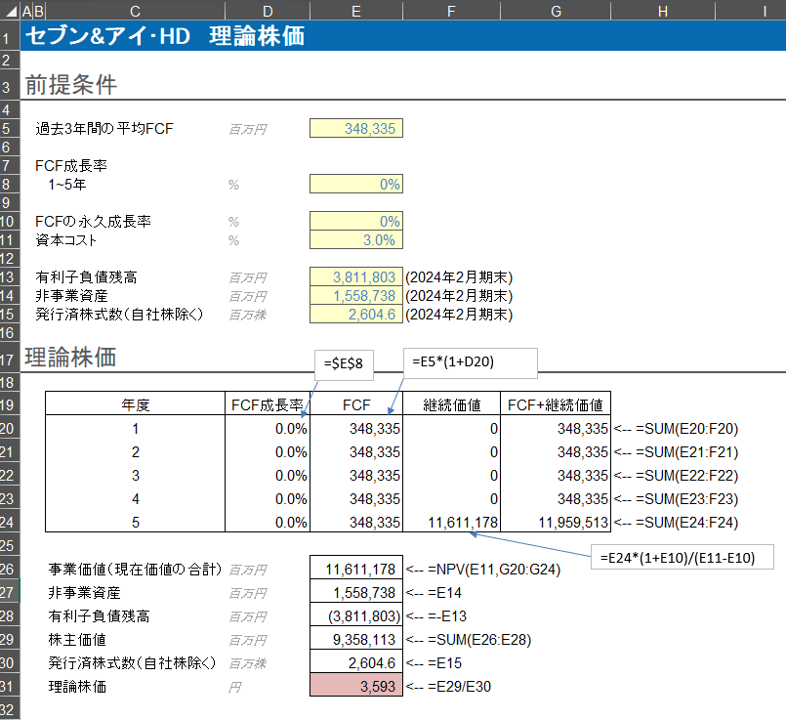The height and width of the screenshot is (720, 786).
Task: Select the 1~5年 growth rate cell 0%
Action: tap(356, 184)
